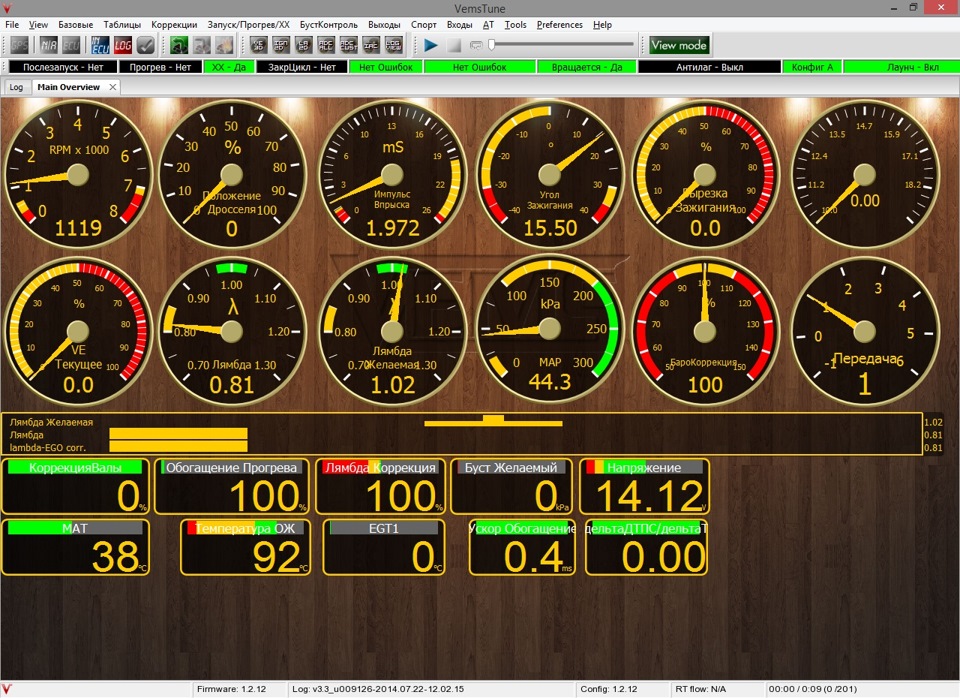Click the N/A toolbar icon
The height and width of the screenshot is (698, 960).
pyautogui.click(x=49, y=45)
